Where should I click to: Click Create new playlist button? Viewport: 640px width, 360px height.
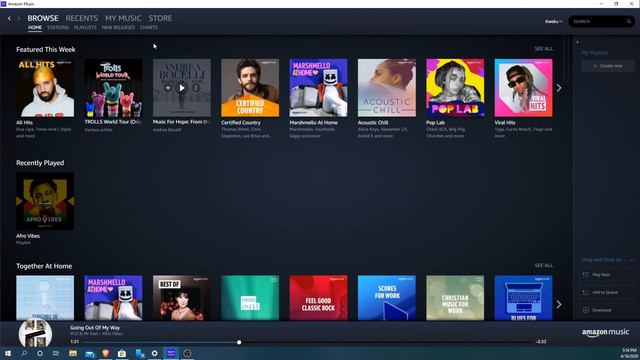click(608, 66)
